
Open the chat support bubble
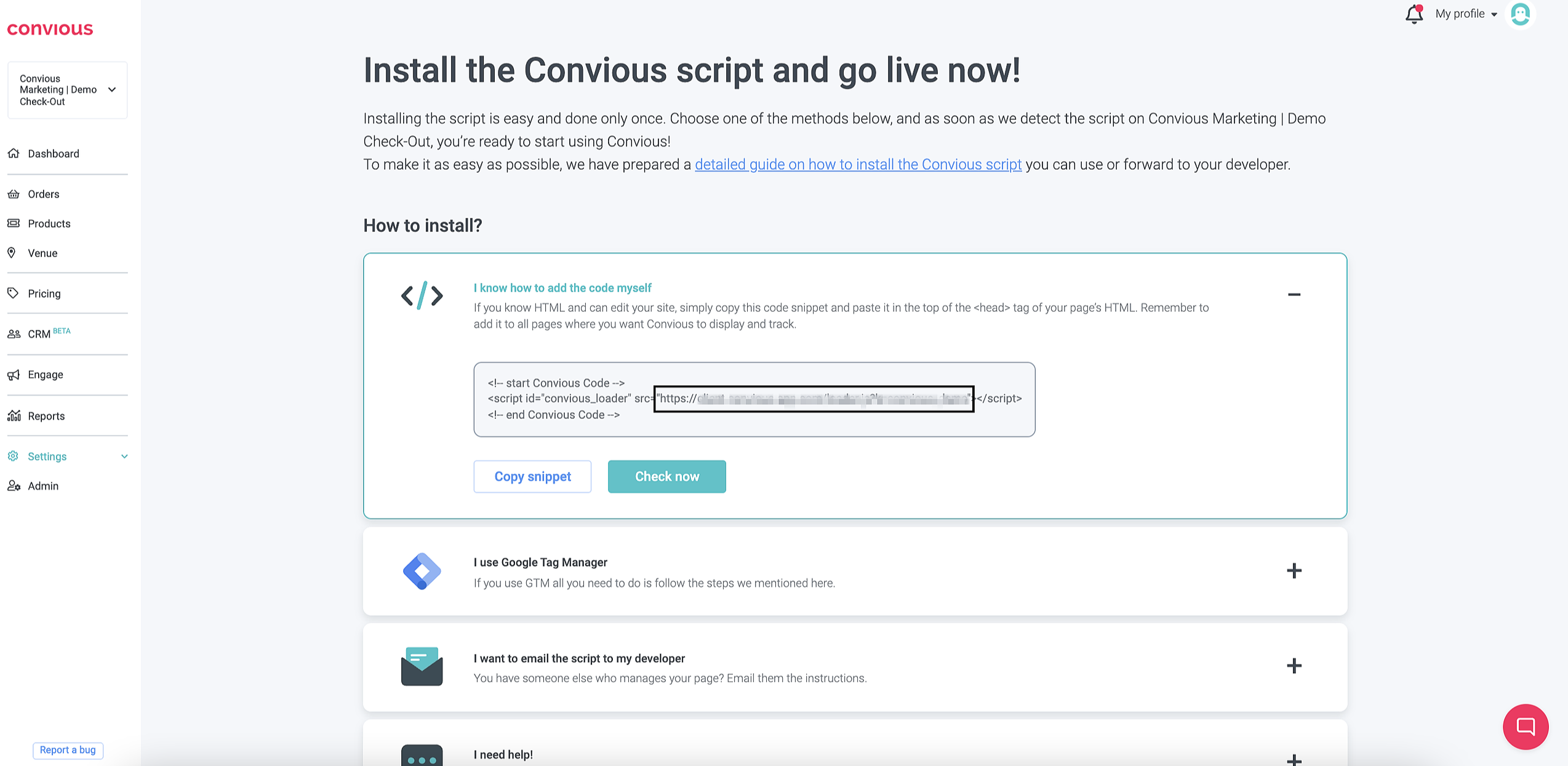coord(1526,727)
